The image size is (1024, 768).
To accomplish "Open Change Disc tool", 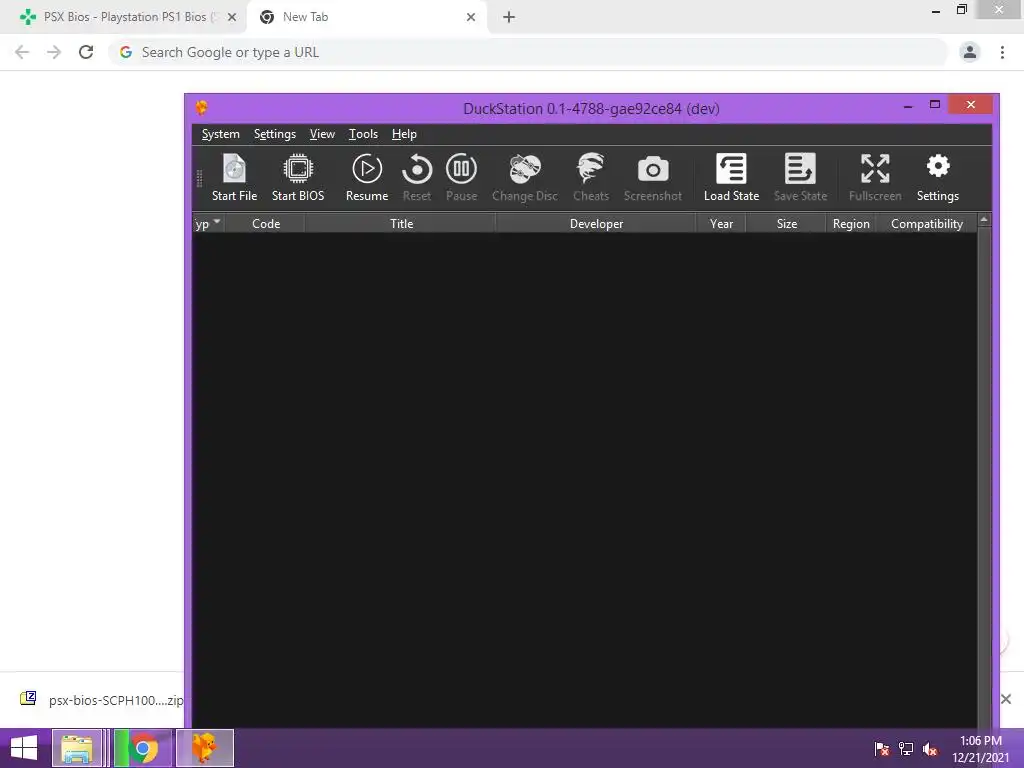I will 524,177.
